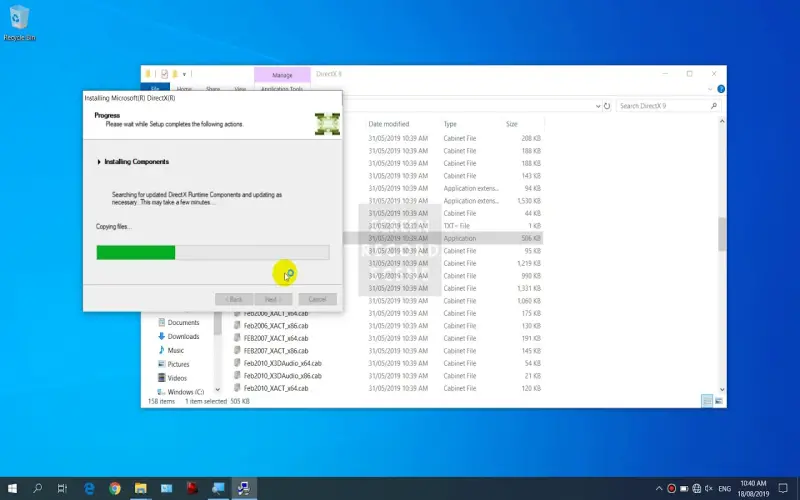Click the battery tray icon
Viewport: 800px width, 500px height.
point(684,488)
